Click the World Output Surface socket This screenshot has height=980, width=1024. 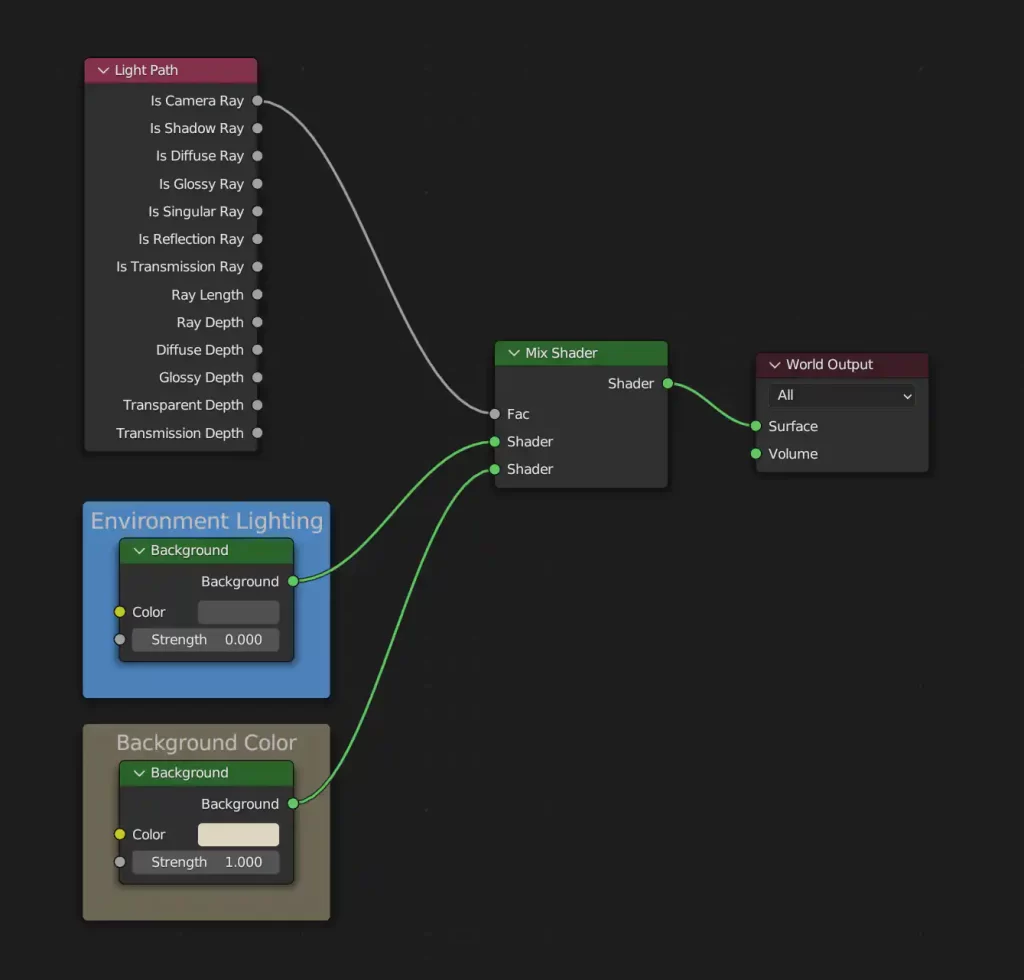pyautogui.click(x=756, y=426)
